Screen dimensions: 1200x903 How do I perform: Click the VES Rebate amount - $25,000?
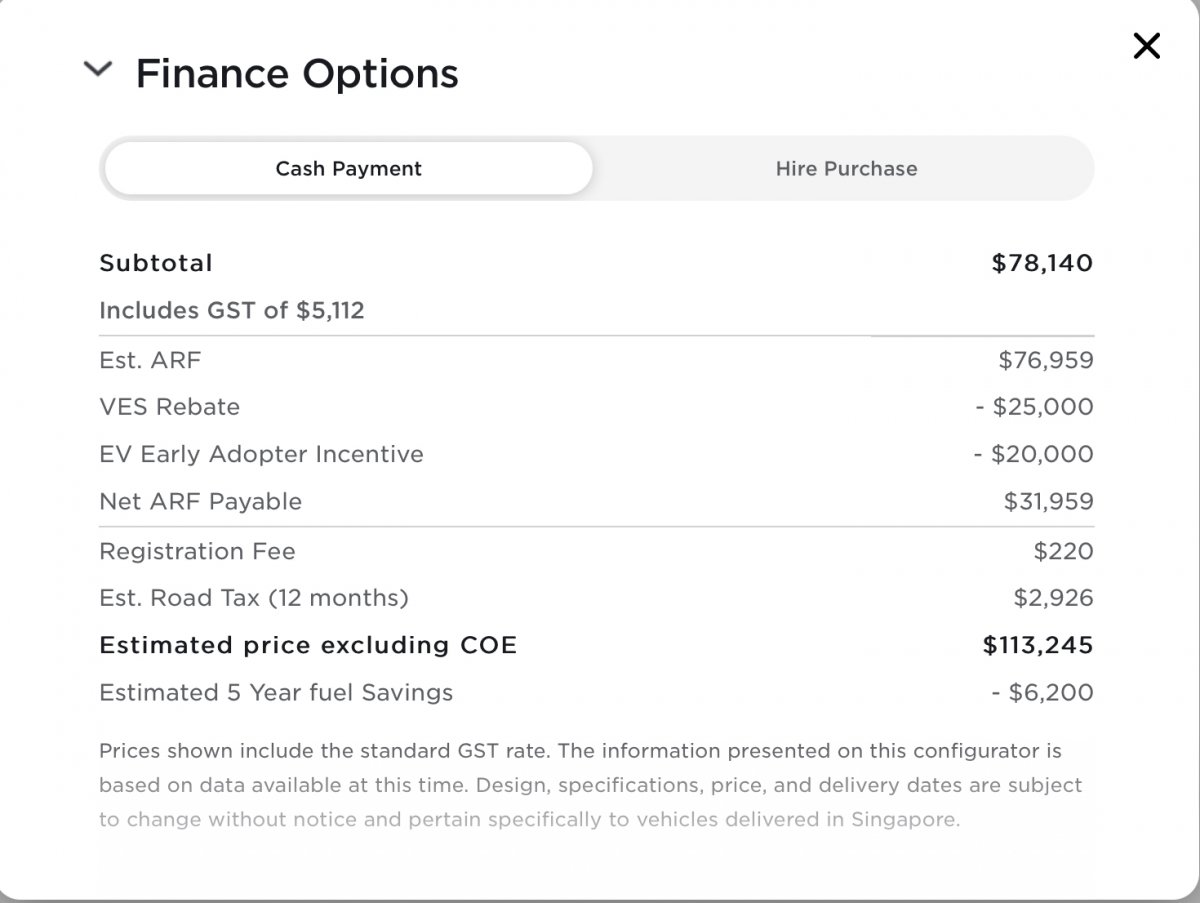[1034, 407]
